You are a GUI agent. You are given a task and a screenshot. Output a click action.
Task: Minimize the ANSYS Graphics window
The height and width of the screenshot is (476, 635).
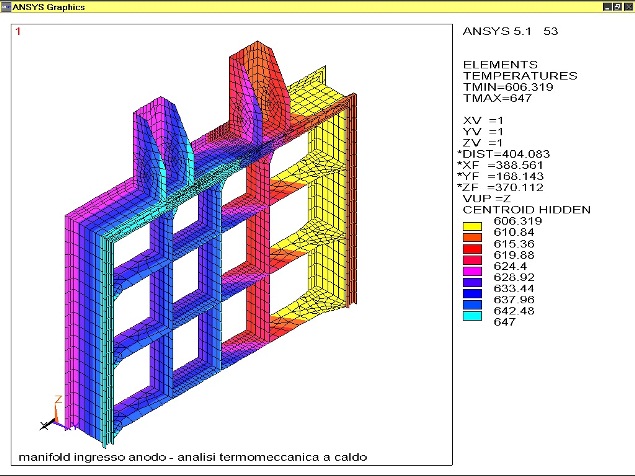[x=607, y=7]
